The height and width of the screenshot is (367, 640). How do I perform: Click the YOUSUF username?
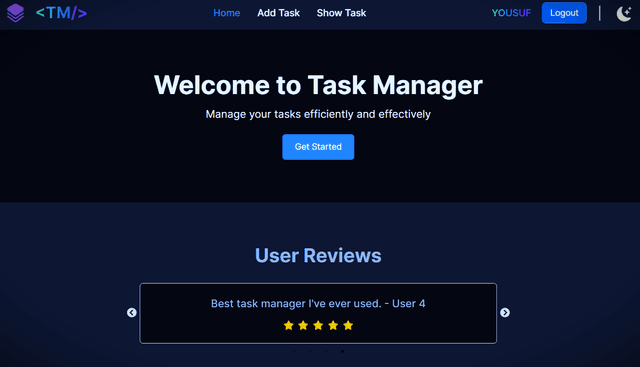(511, 13)
